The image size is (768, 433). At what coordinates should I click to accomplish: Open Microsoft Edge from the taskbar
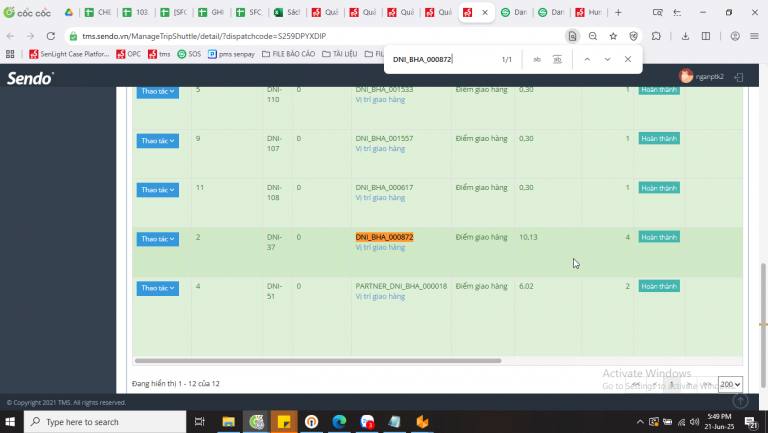339,422
